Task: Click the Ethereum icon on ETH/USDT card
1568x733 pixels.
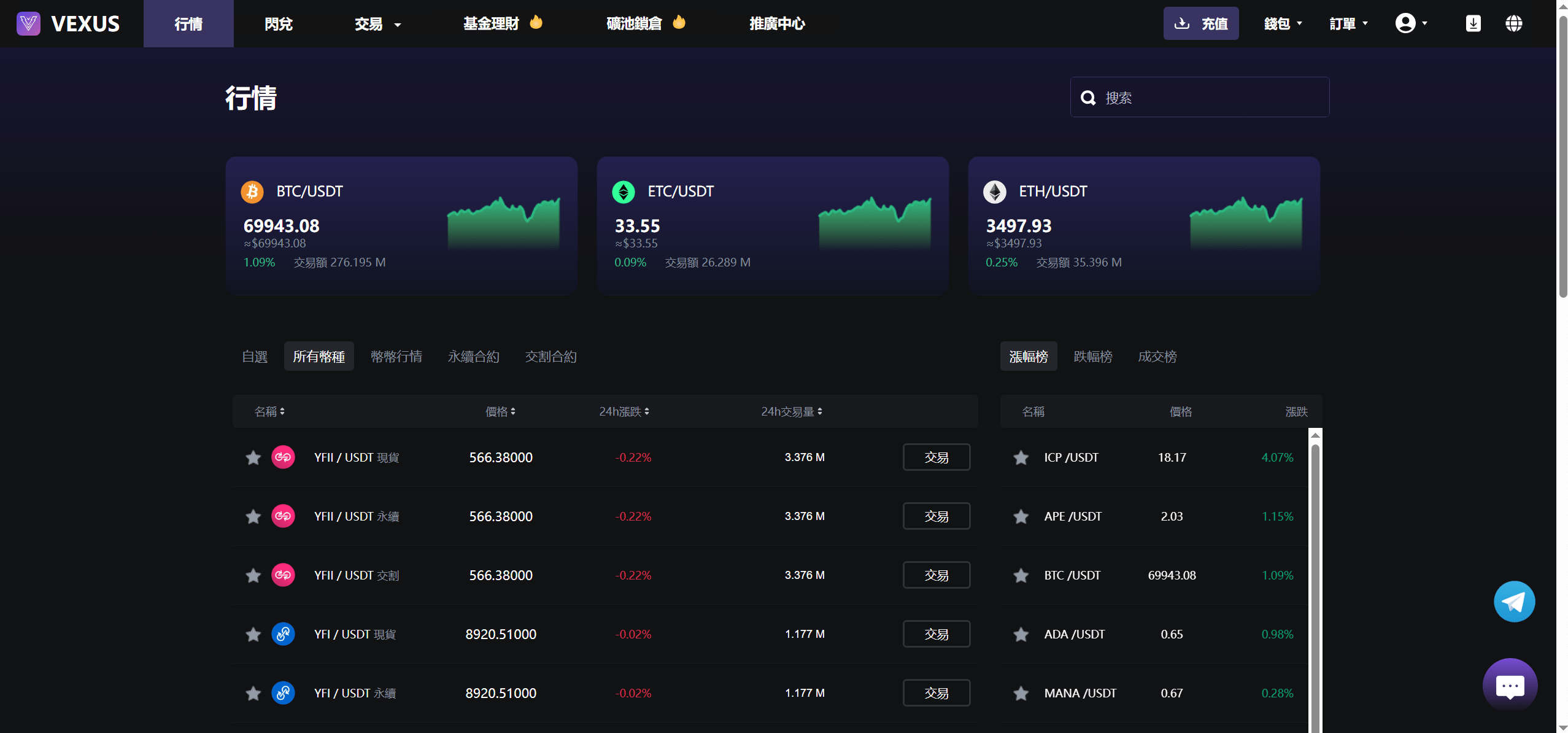Action: (994, 192)
